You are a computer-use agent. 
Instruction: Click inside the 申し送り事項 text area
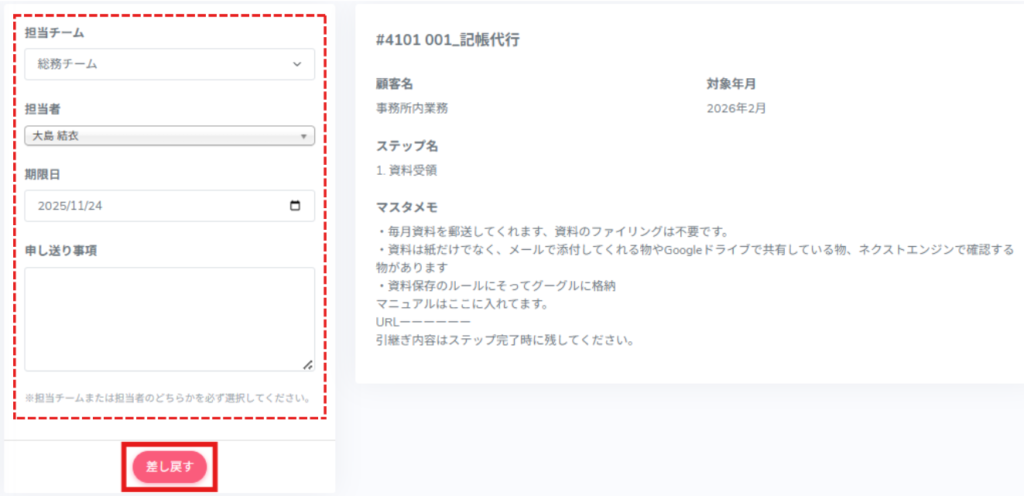169,319
